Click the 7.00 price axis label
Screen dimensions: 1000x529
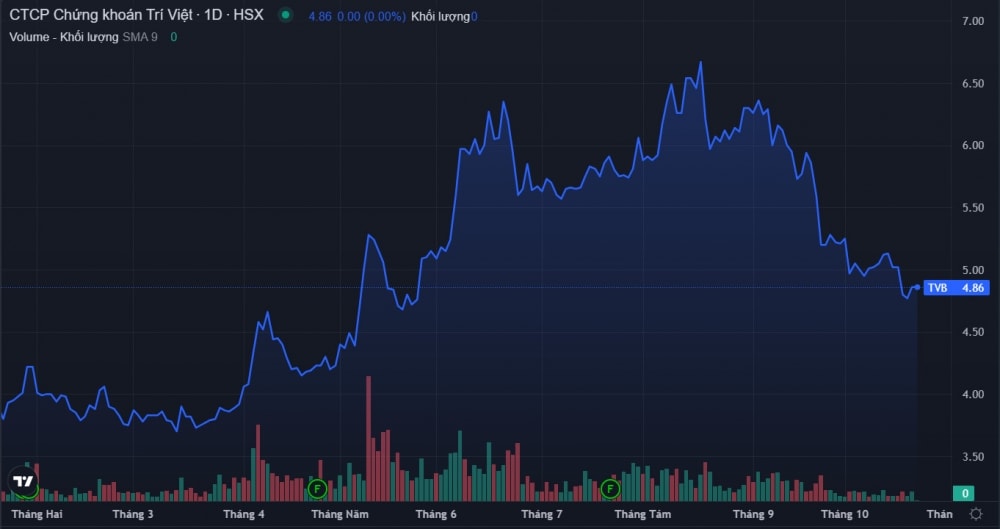coord(973,22)
